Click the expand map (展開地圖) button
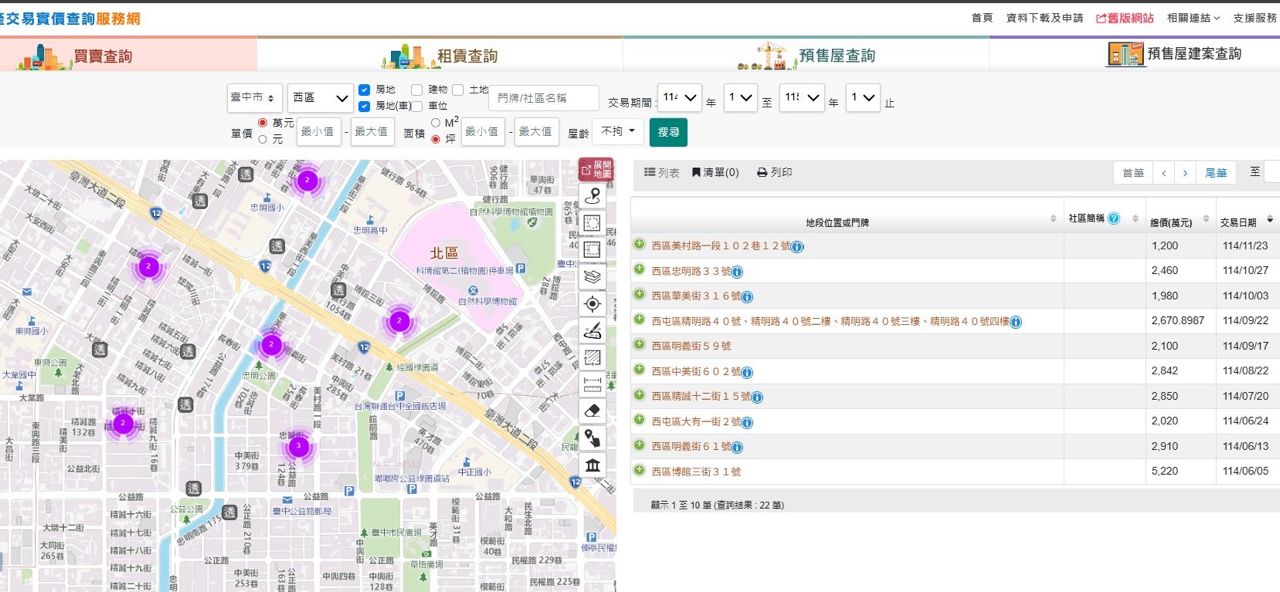Screen dimensions: 1280x592 (x=595, y=169)
